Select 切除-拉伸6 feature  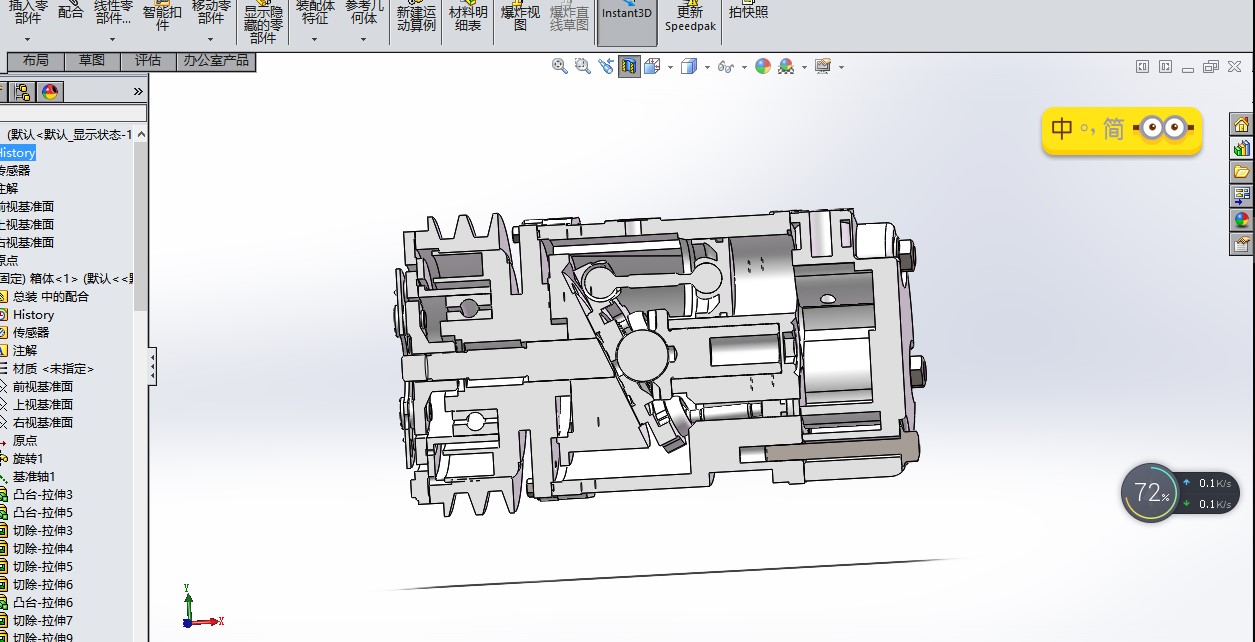[x=43, y=585]
